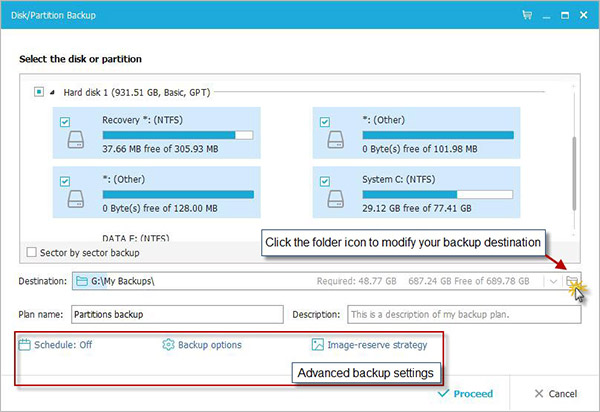Open the destination path dropdown arrow
Screen dimensions: 600x412
pyautogui.click(x=553, y=282)
